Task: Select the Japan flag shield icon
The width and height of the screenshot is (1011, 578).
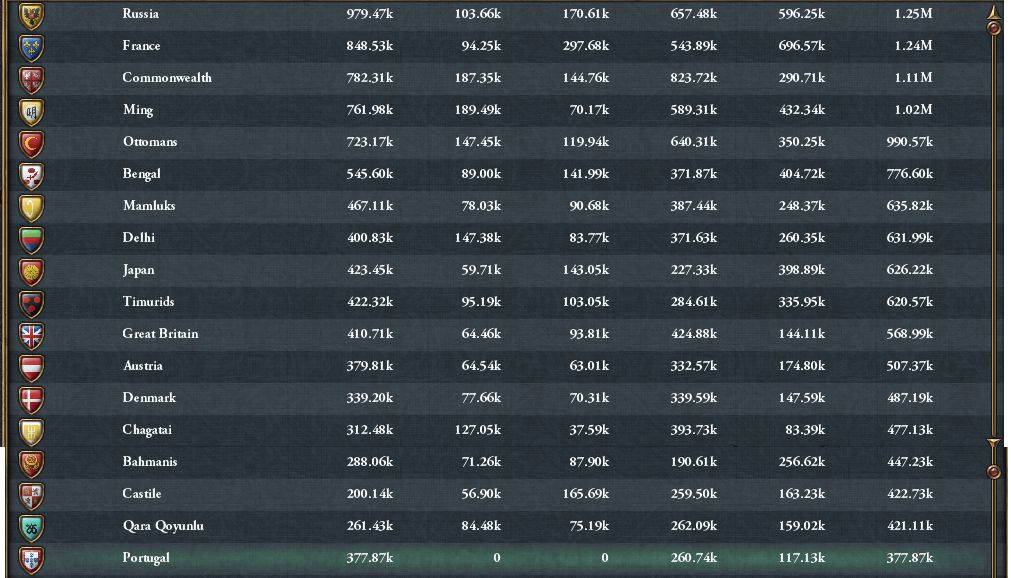Action: pyautogui.click(x=32, y=271)
